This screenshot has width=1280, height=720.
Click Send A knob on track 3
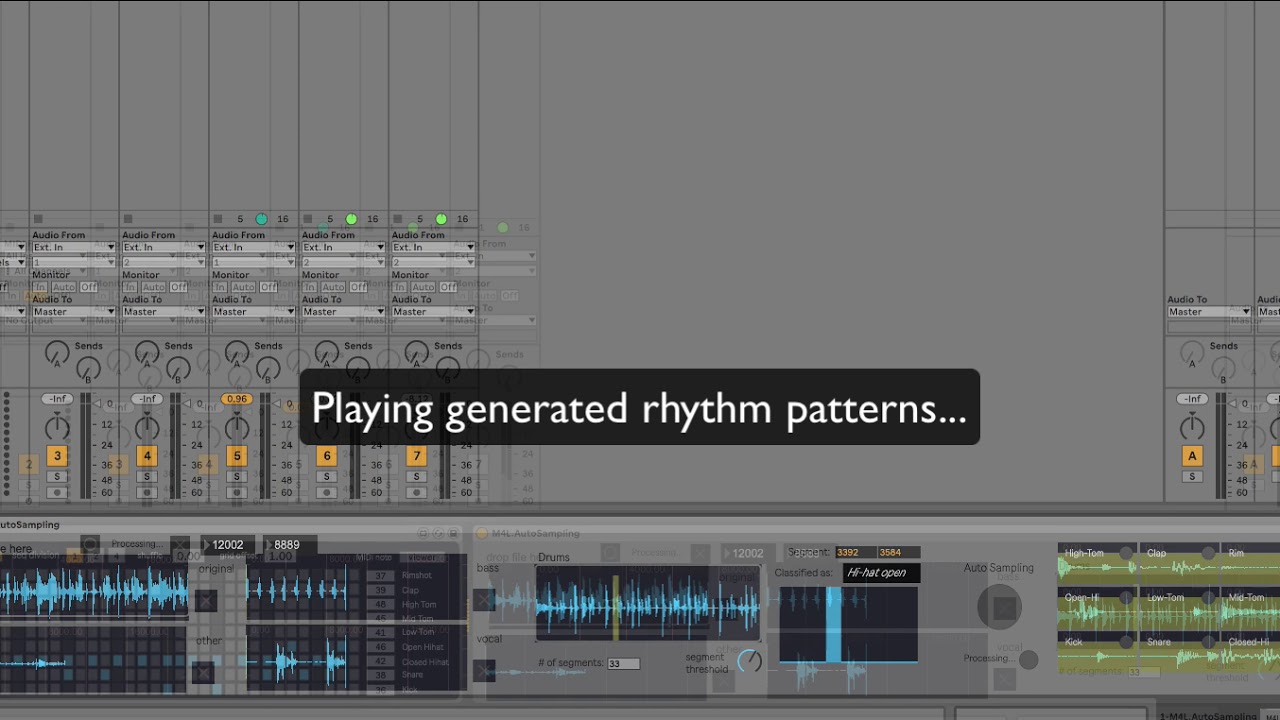click(x=57, y=352)
